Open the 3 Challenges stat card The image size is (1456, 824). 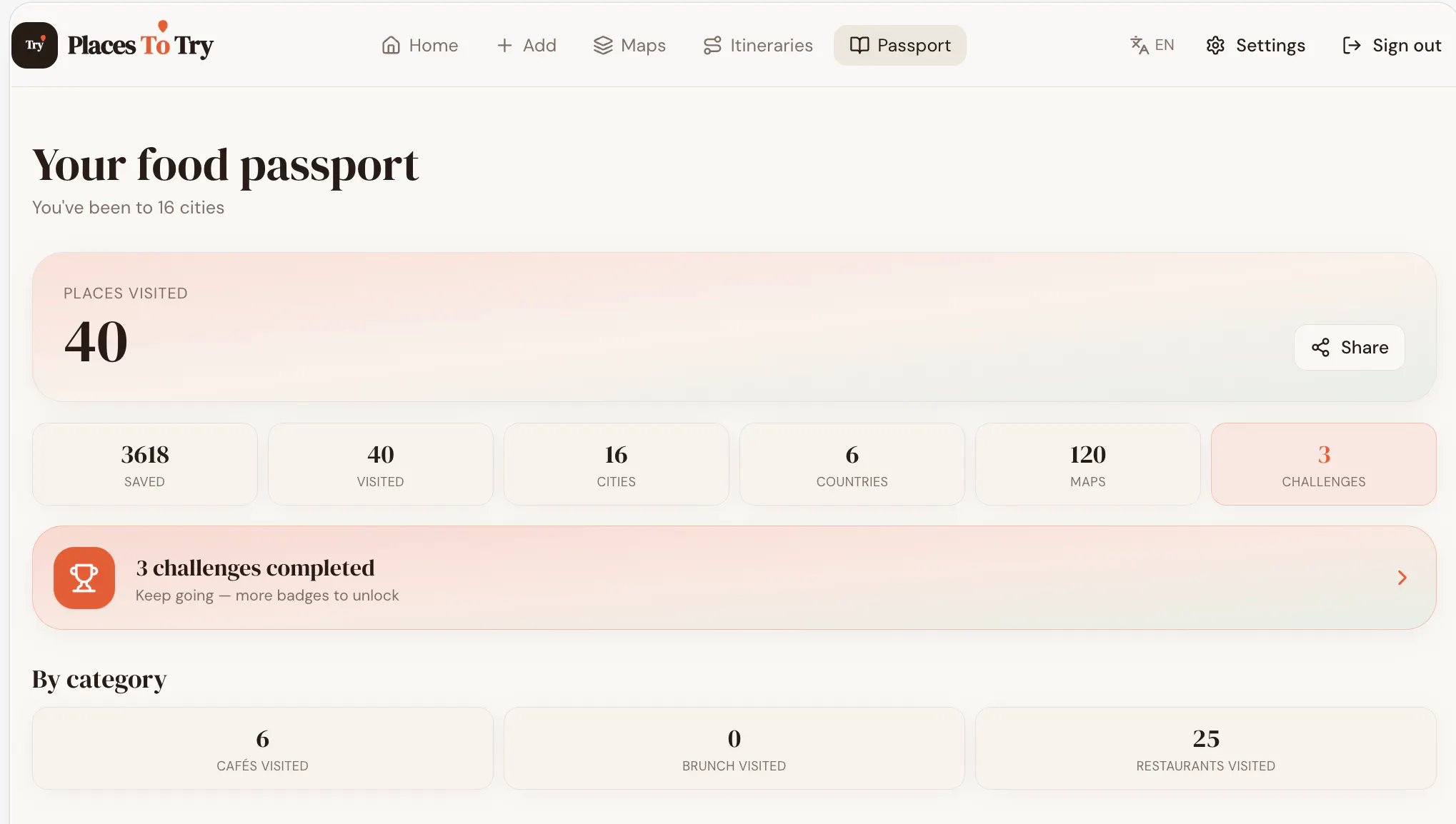(x=1324, y=464)
